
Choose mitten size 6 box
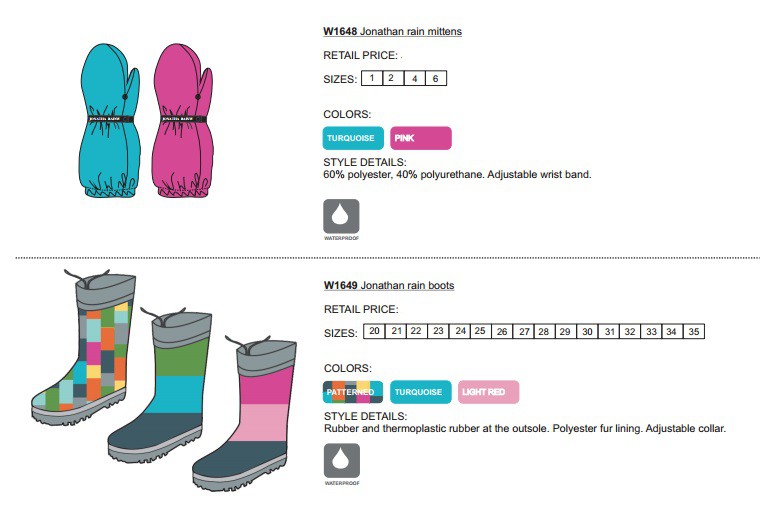[436, 78]
